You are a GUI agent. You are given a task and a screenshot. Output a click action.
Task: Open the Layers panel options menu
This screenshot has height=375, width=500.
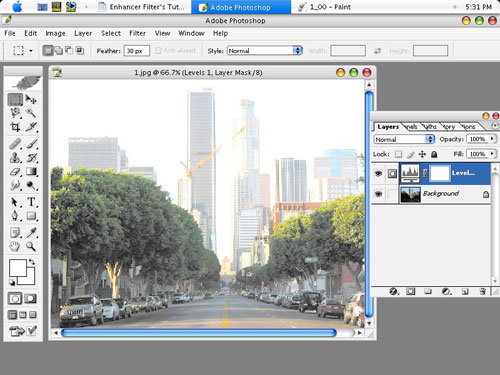(495, 126)
